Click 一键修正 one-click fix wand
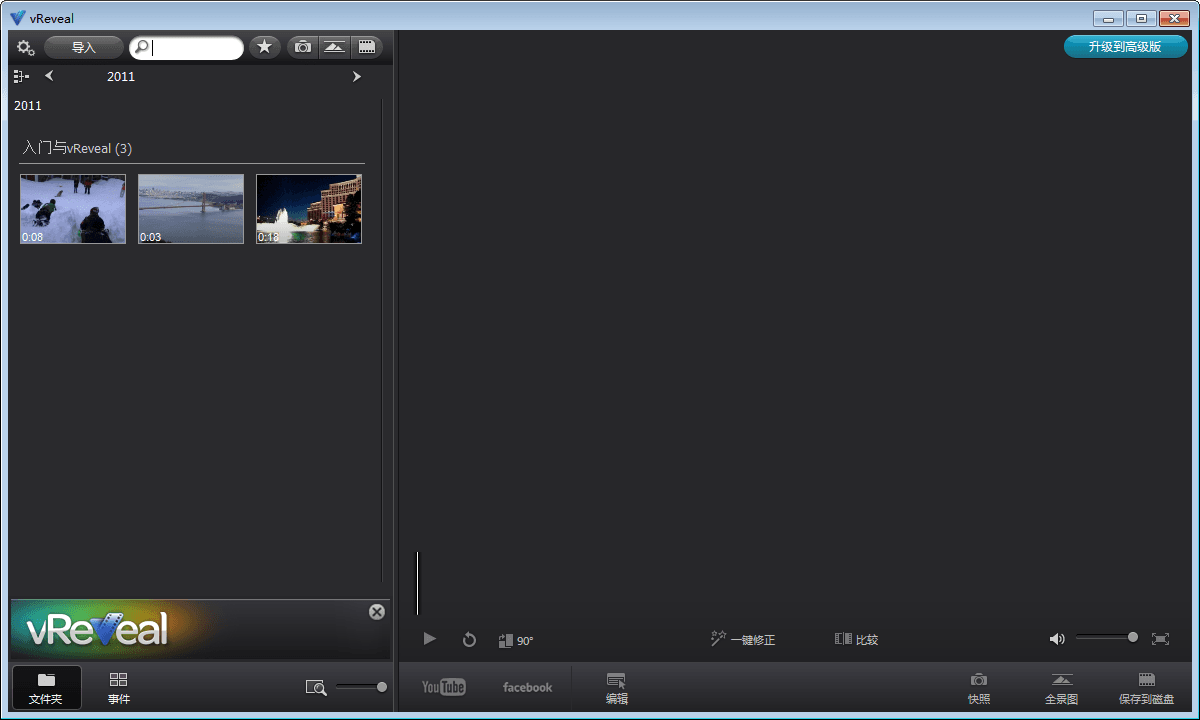 point(743,639)
